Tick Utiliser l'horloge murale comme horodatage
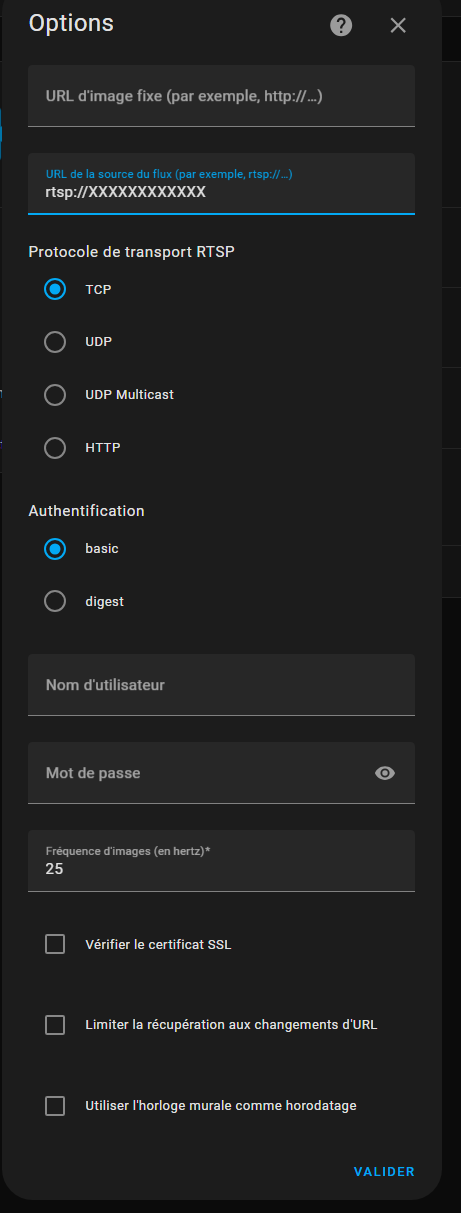Viewport: 461px width, 1213px height. coord(55,1106)
